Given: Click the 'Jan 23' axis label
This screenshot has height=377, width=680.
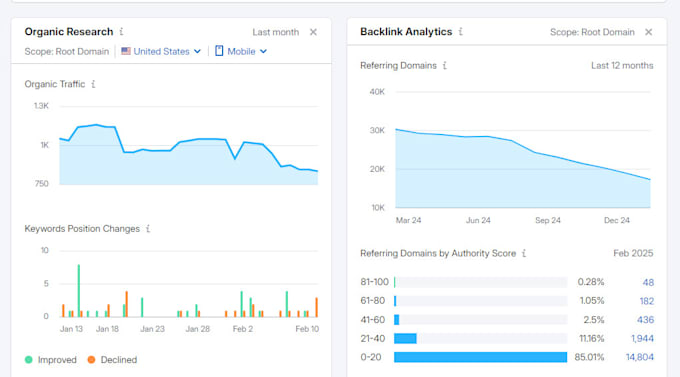Looking at the screenshot, I should coord(152,329).
